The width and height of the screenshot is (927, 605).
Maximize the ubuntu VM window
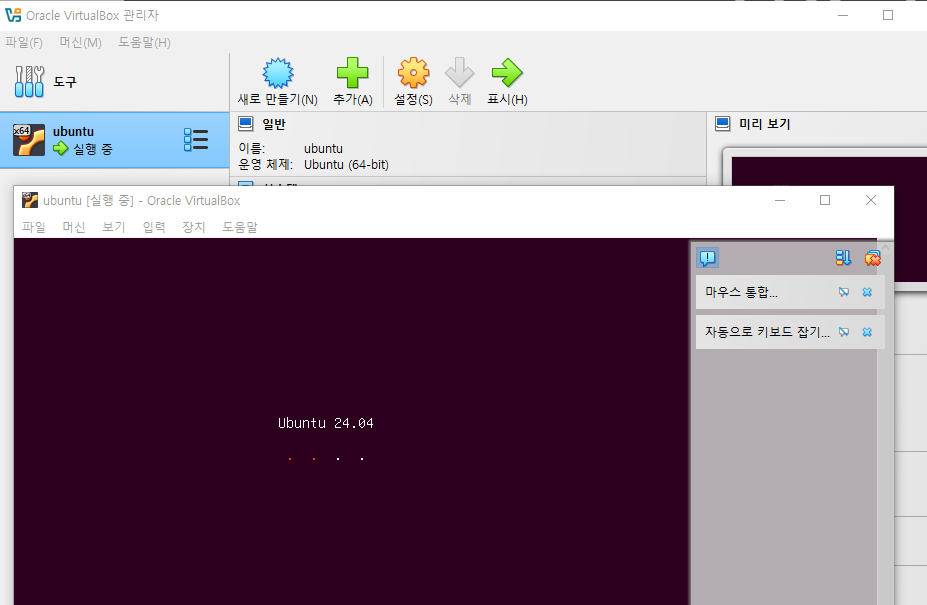click(825, 200)
